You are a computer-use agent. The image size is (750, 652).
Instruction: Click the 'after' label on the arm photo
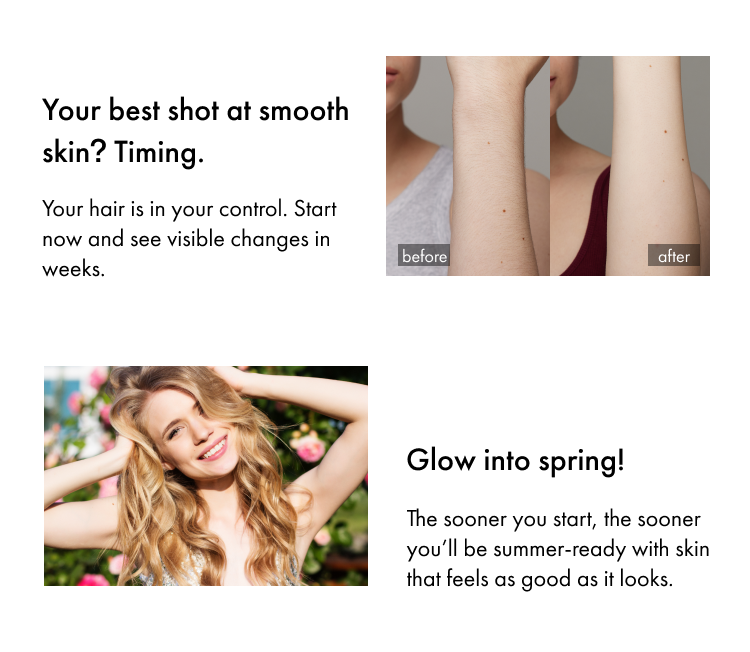[x=674, y=255]
